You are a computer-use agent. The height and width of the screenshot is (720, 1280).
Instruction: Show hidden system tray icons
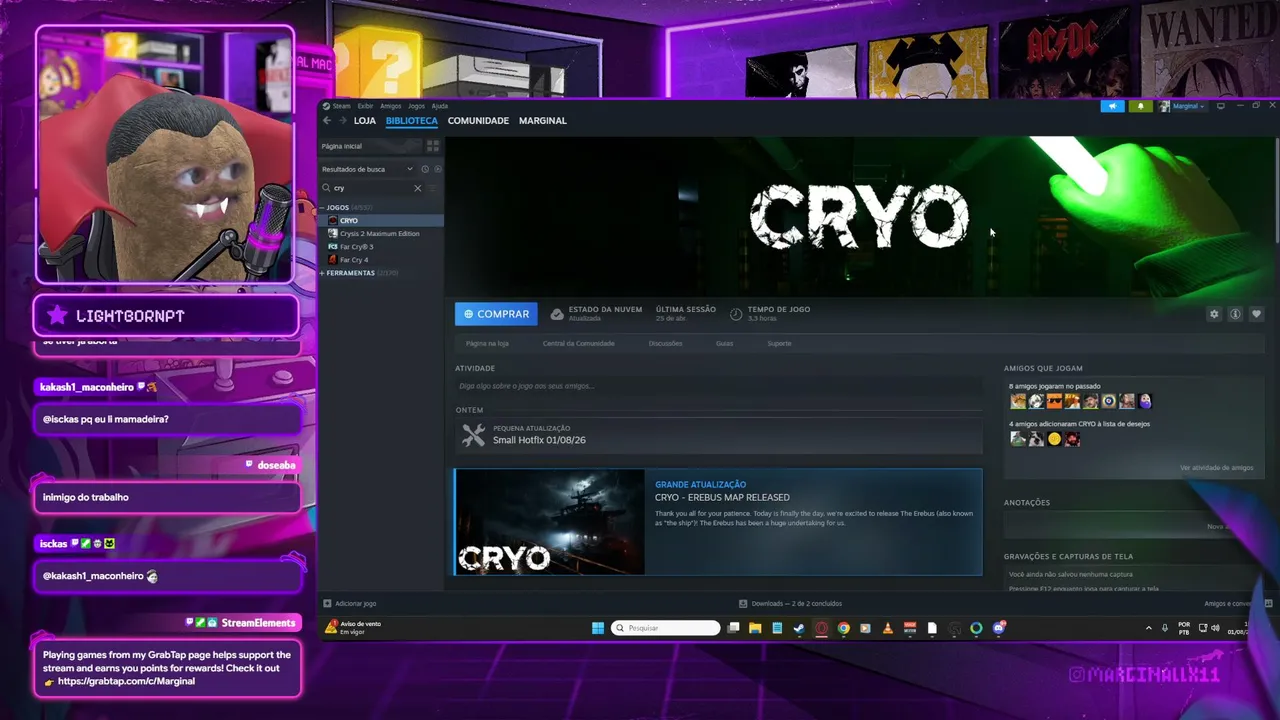[1148, 628]
